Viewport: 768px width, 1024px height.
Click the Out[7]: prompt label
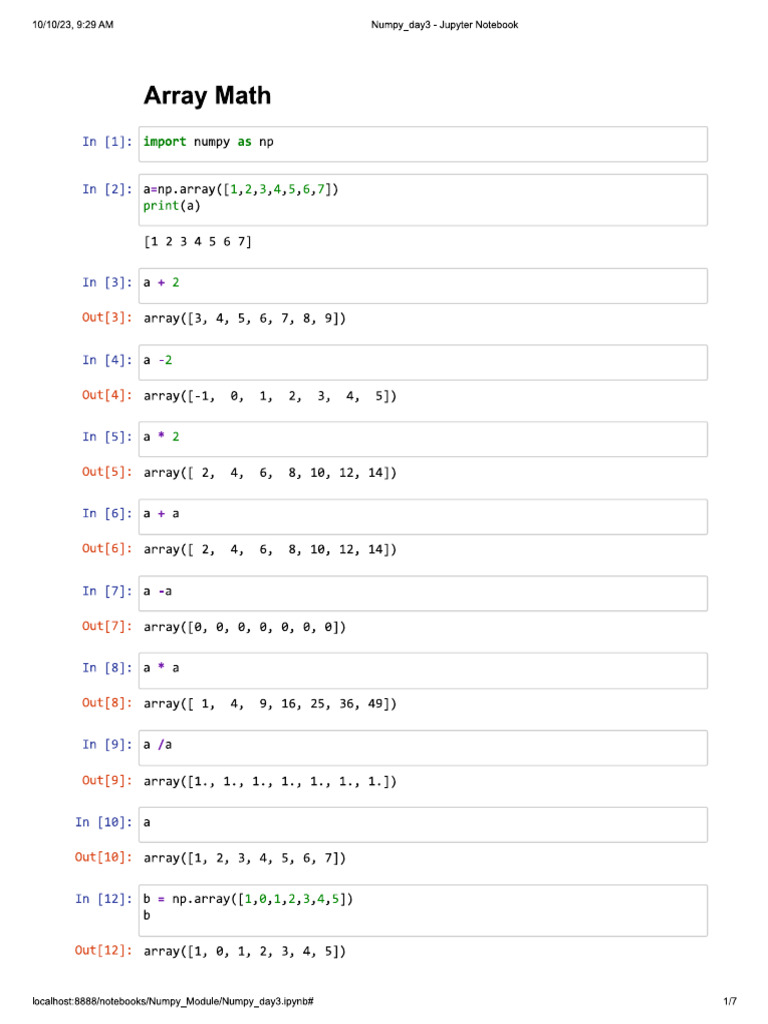click(x=107, y=626)
